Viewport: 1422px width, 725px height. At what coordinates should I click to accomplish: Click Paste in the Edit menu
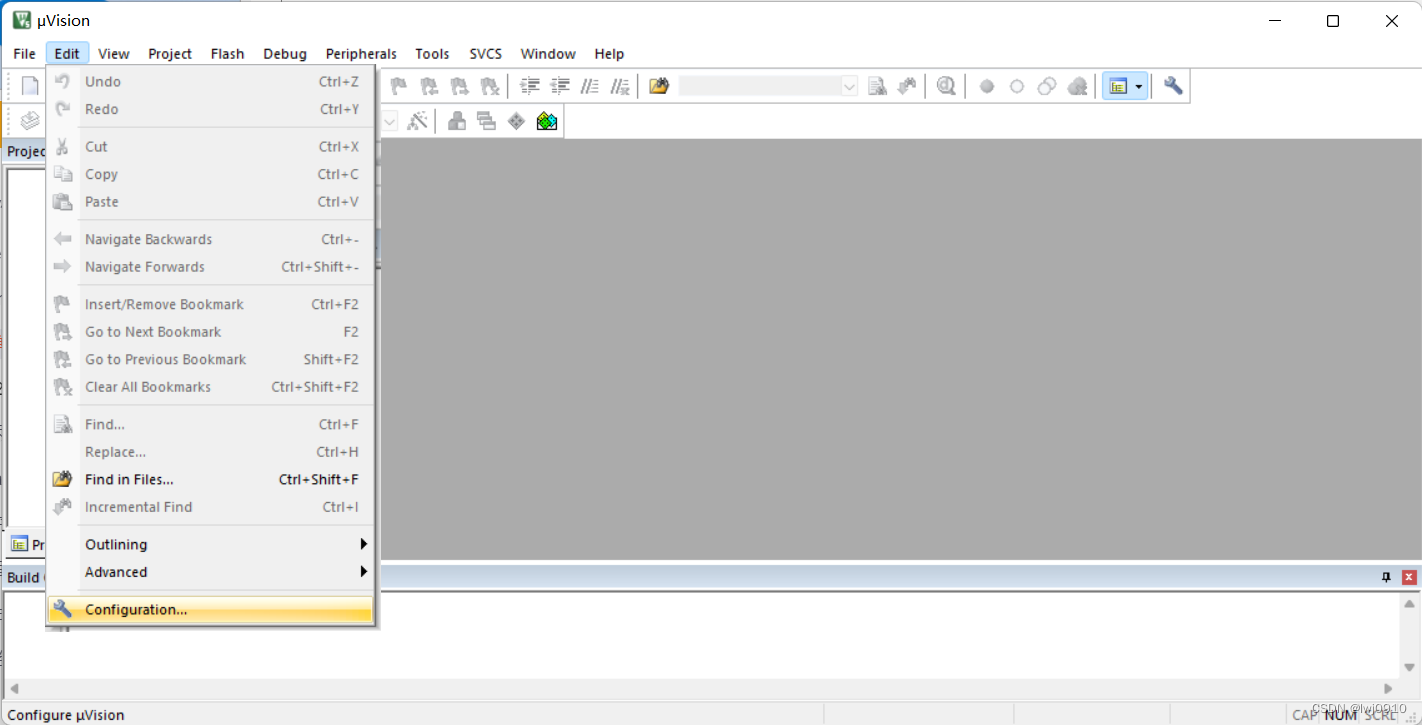click(x=210, y=202)
